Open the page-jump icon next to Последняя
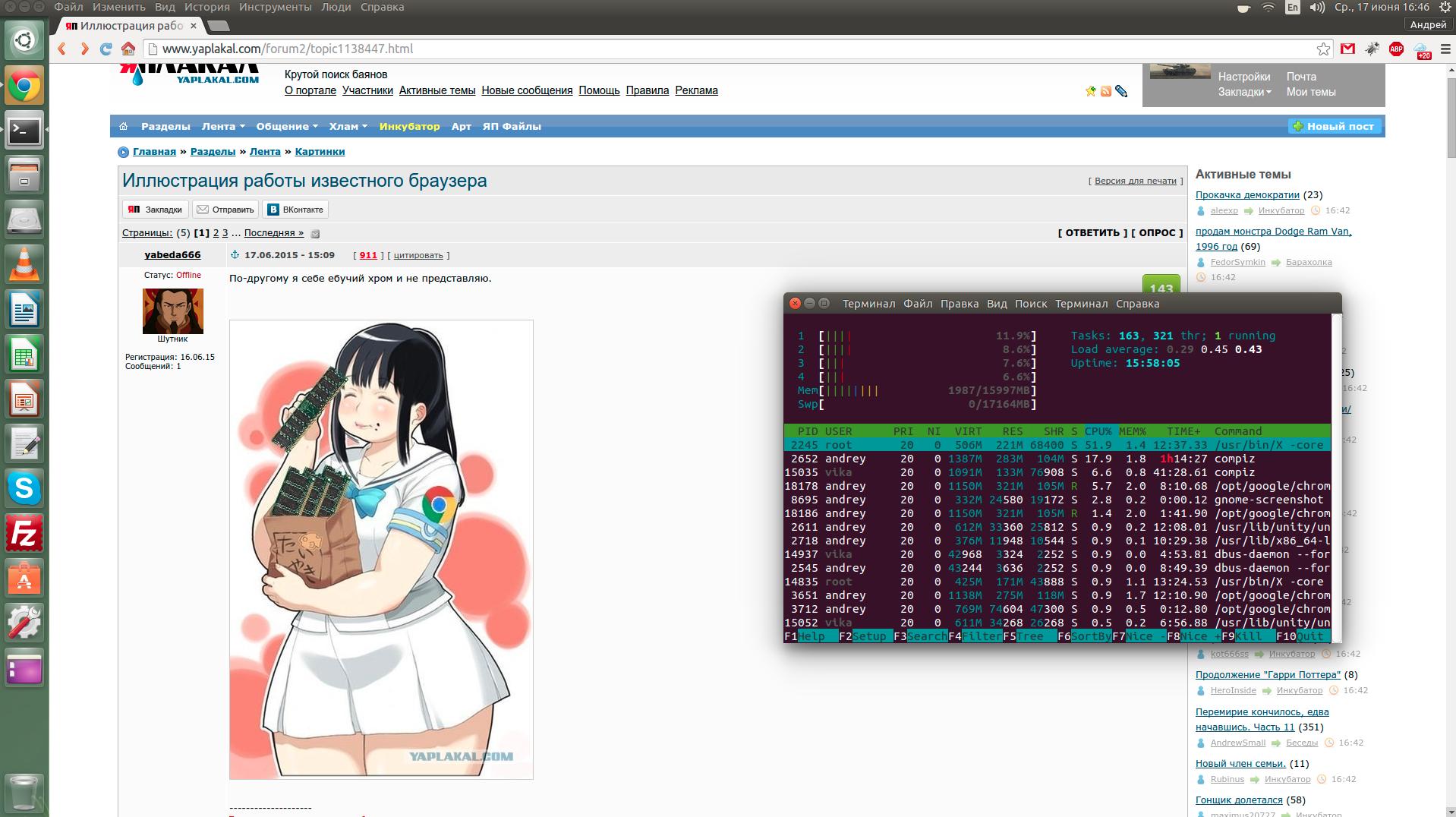 315,234
